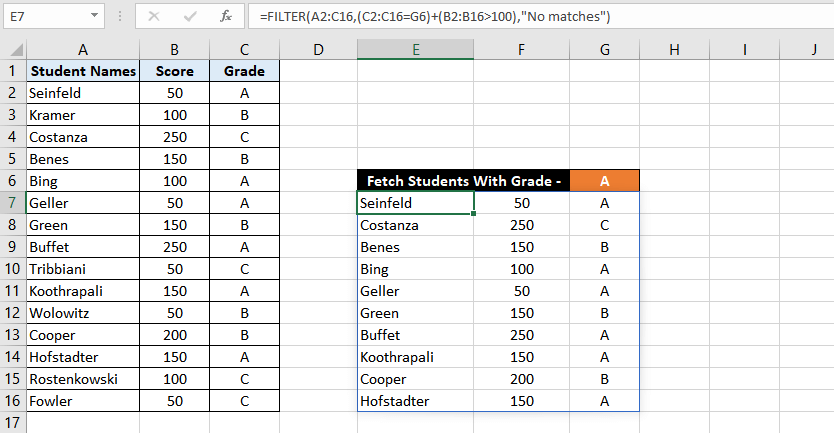Select row 1 header
834x433 pixels.
pyautogui.click(x=13, y=71)
